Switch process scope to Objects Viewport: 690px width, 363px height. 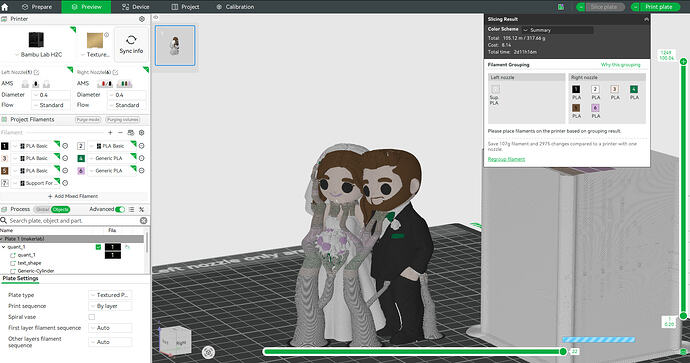60,209
